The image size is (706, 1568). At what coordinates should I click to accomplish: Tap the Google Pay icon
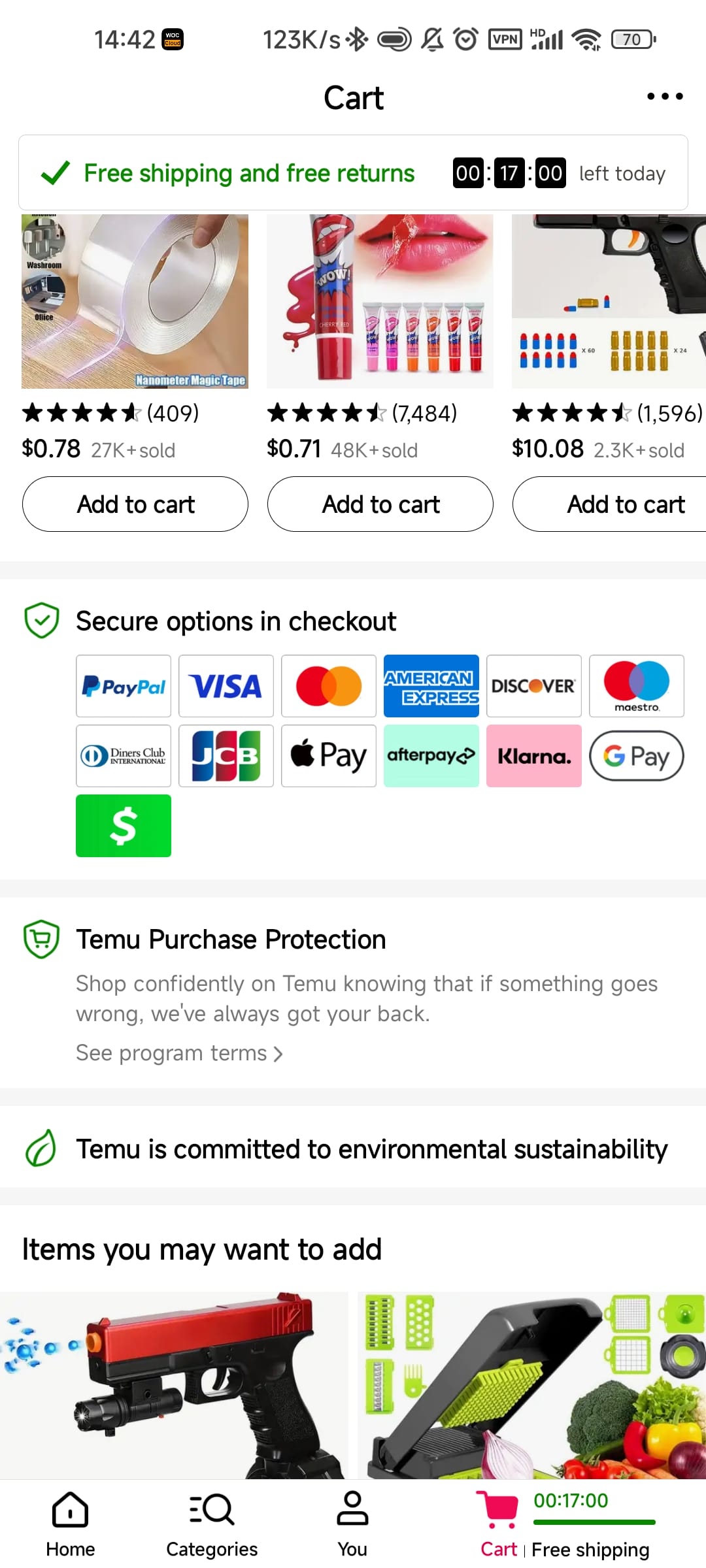point(637,756)
